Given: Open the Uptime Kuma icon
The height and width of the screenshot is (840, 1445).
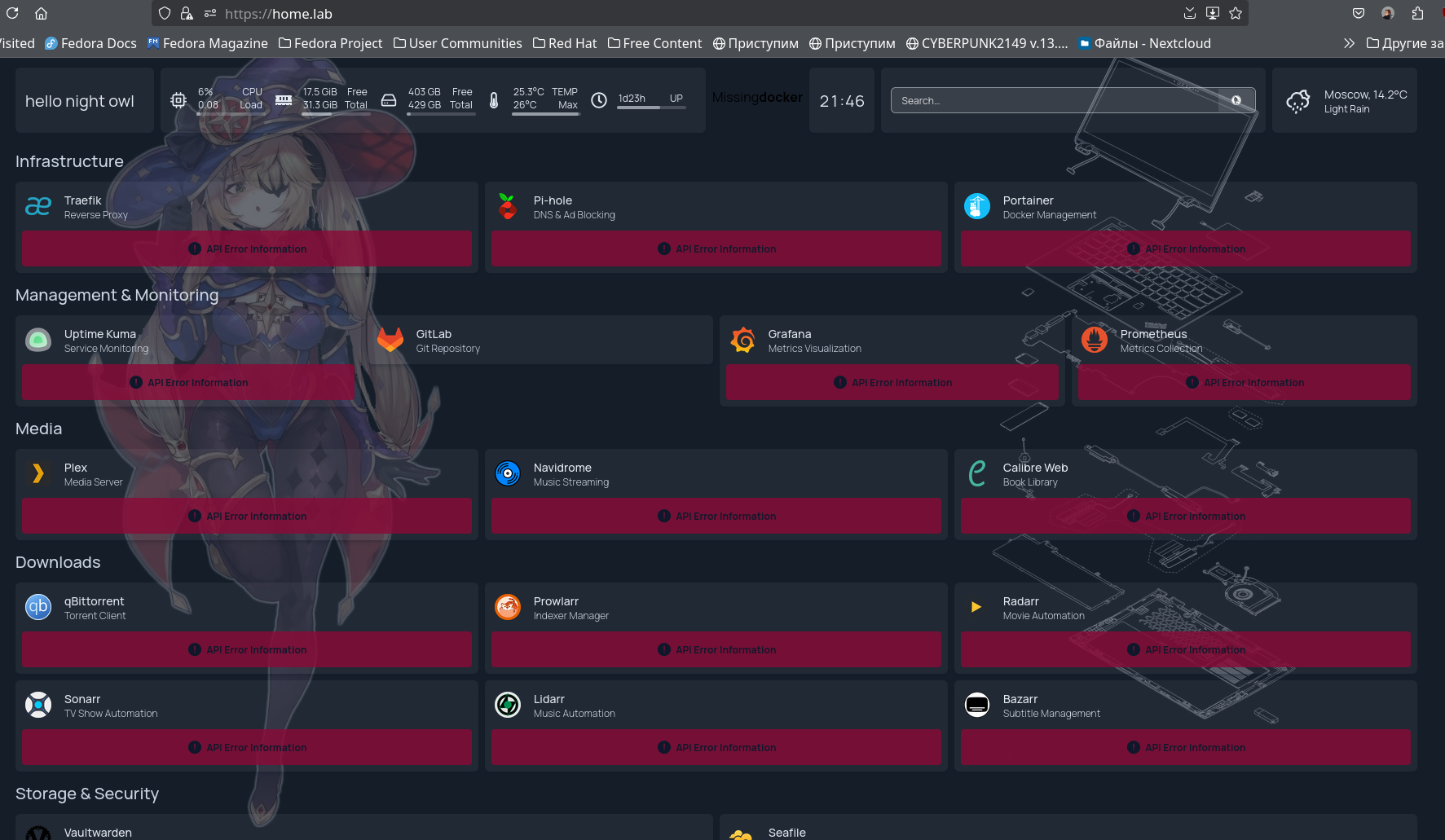Looking at the screenshot, I should click(38, 341).
